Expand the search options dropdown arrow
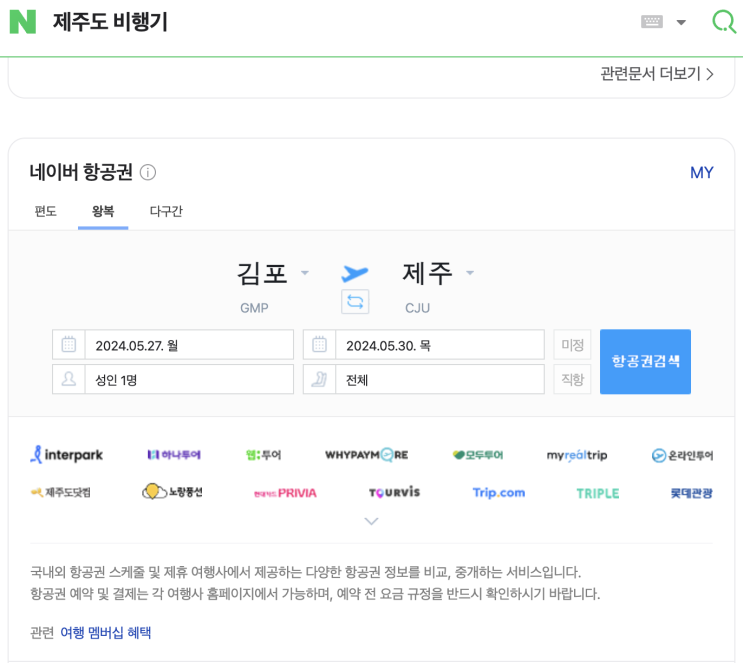 pyautogui.click(x=681, y=22)
